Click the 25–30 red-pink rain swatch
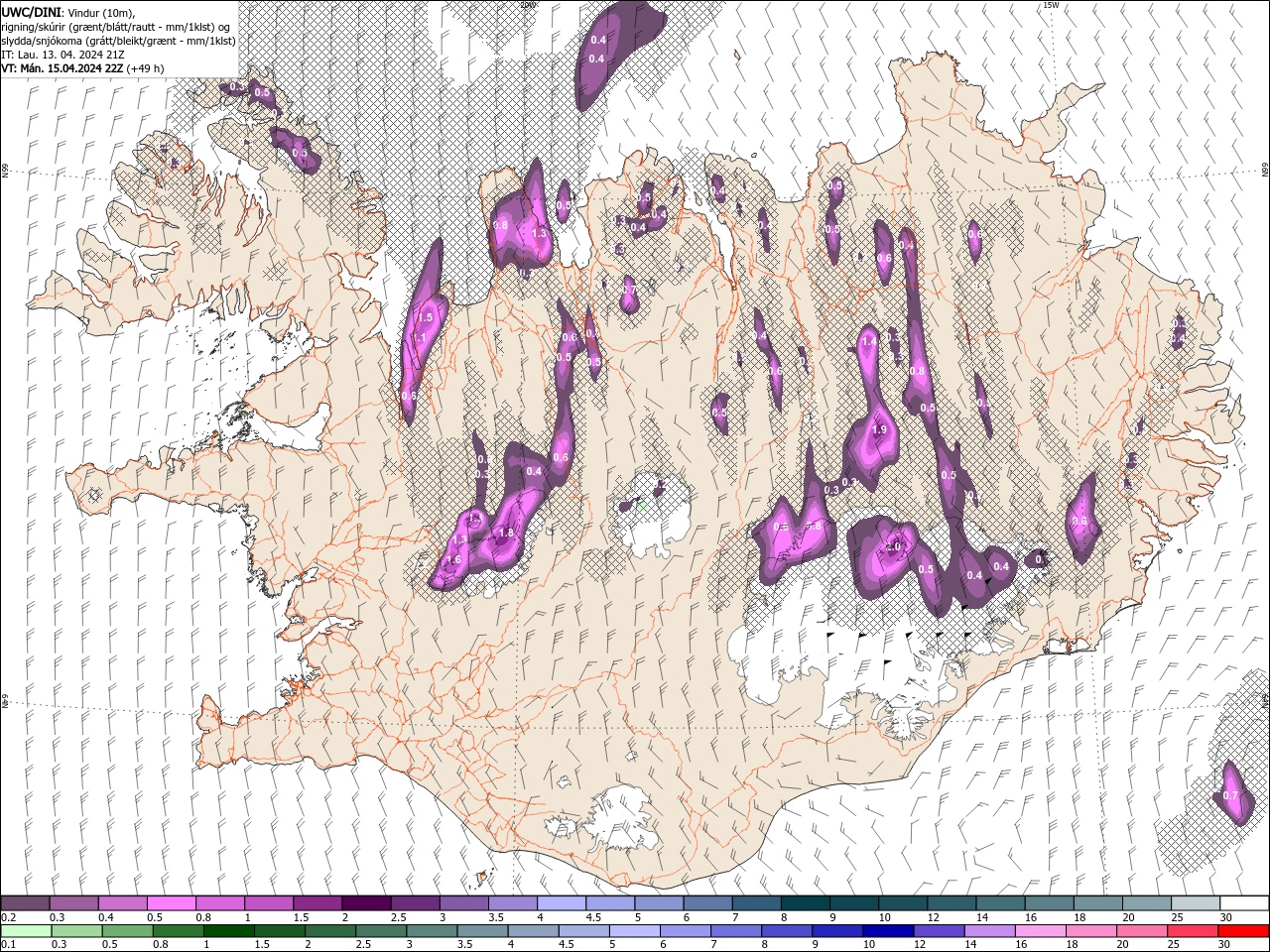Image resolution: width=1270 pixels, height=952 pixels. [x=1194, y=931]
